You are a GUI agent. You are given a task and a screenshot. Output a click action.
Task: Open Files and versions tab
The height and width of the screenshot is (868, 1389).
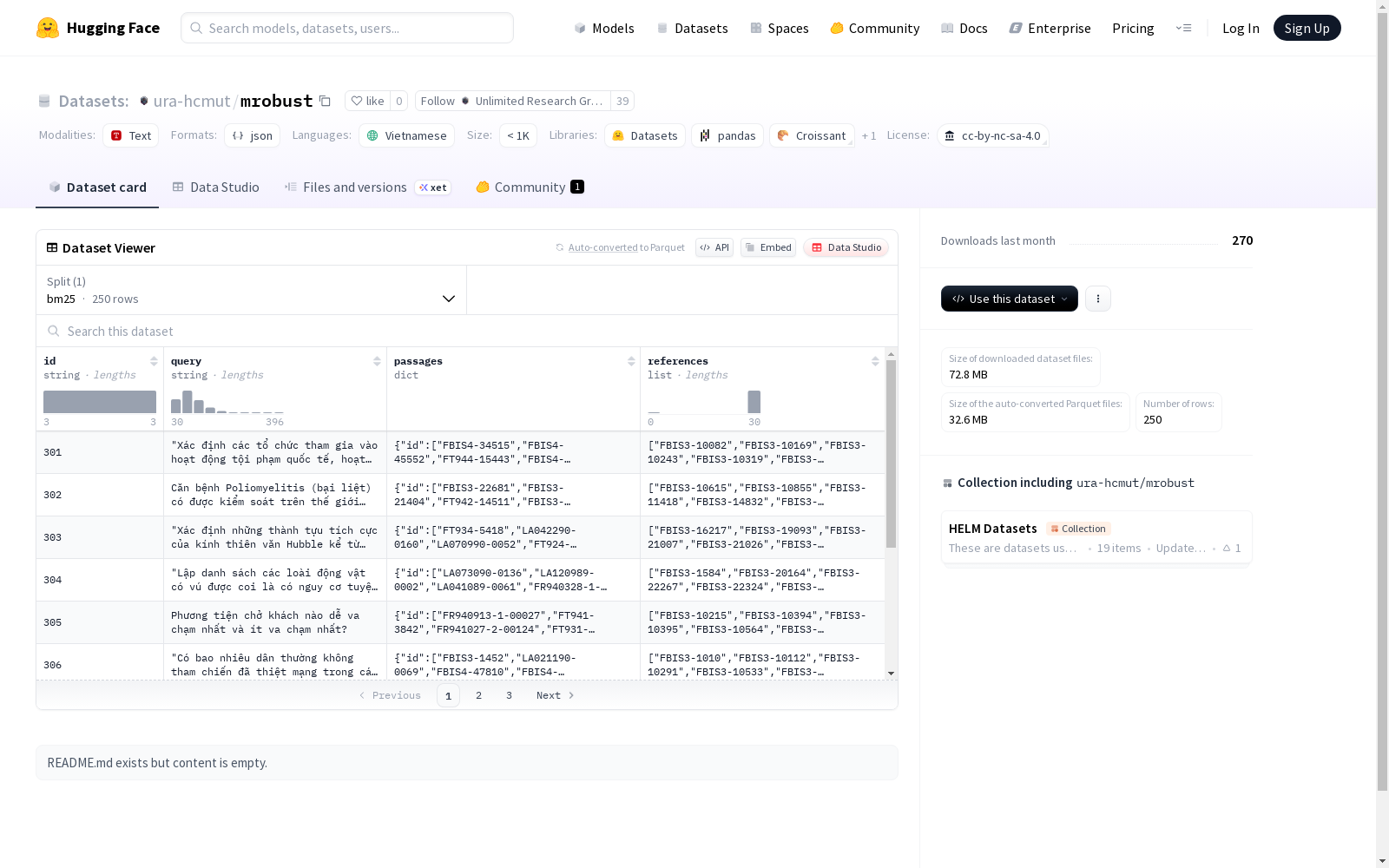[368, 187]
